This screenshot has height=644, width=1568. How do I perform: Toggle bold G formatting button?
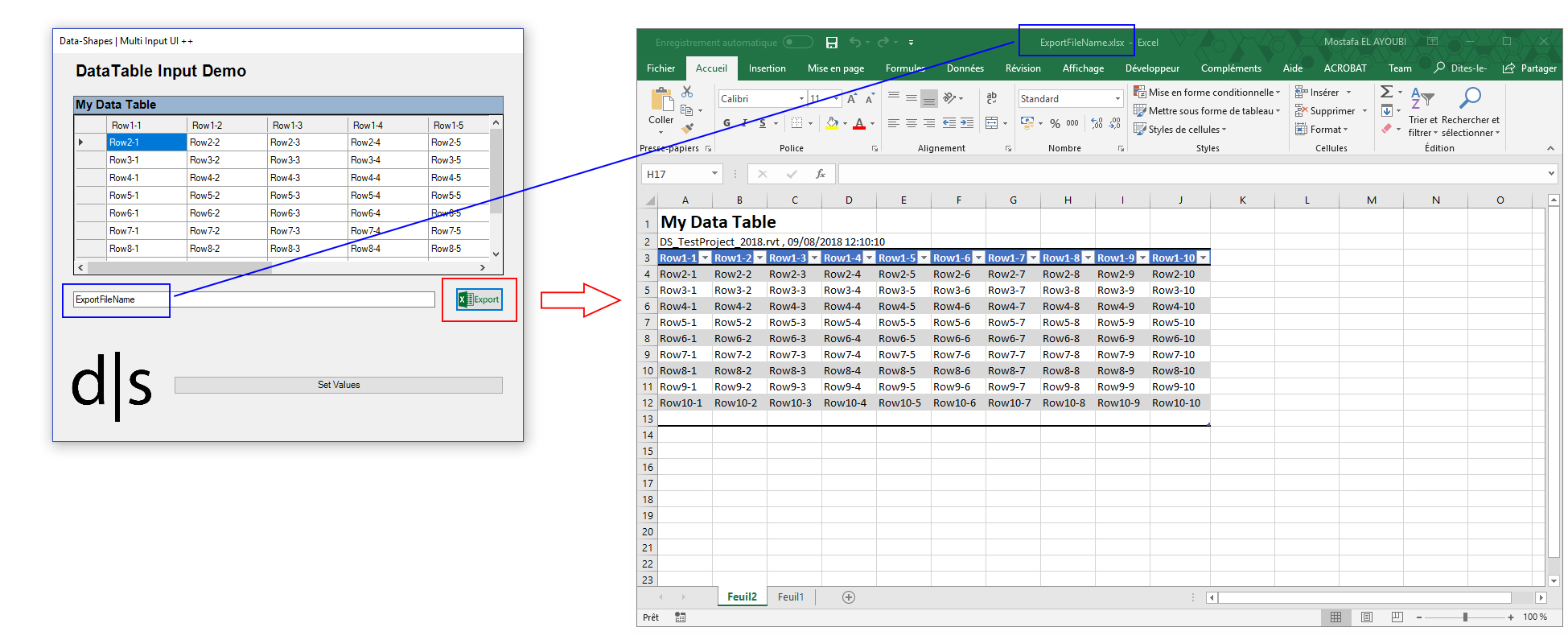[x=726, y=123]
